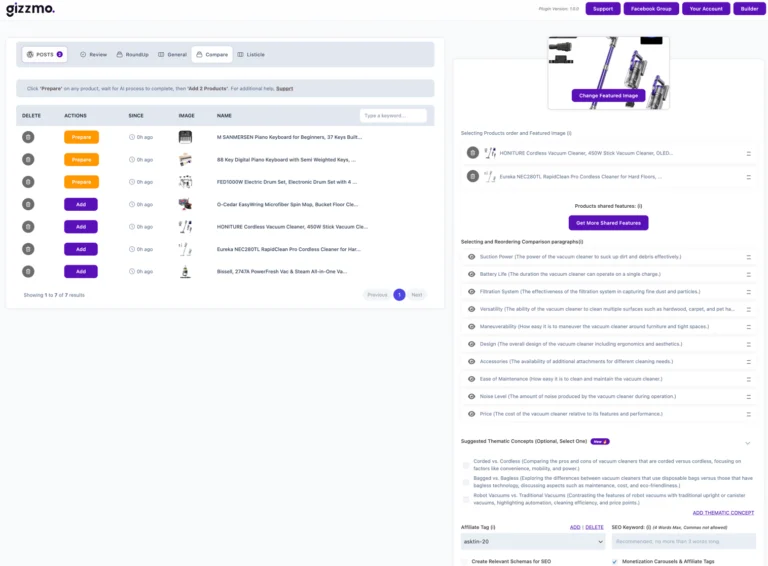Click drag handle for Eureka NEC280TL product
Viewport: 768px width, 566px height.
[748, 176]
